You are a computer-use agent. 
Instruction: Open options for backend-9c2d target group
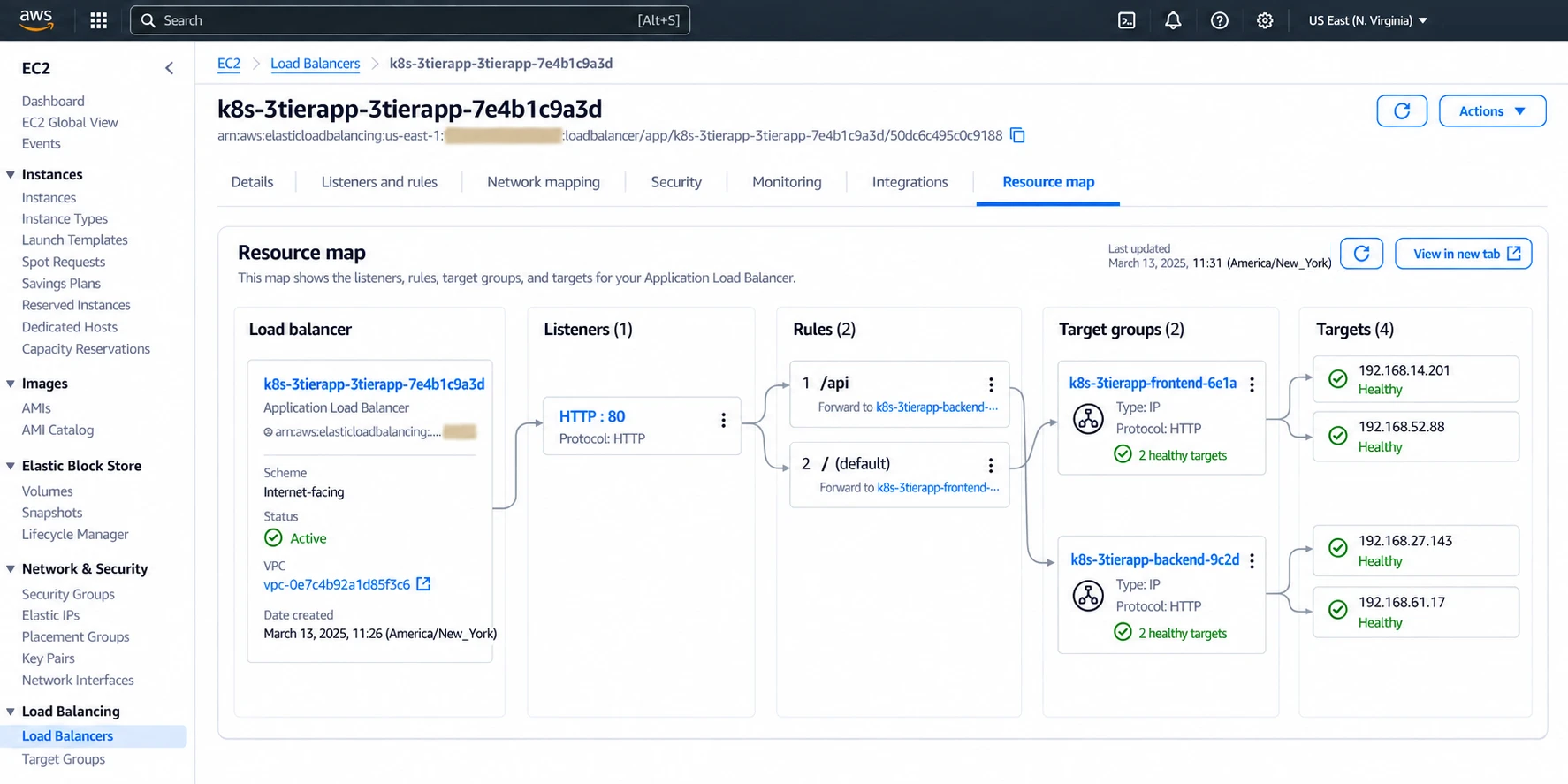(1252, 561)
